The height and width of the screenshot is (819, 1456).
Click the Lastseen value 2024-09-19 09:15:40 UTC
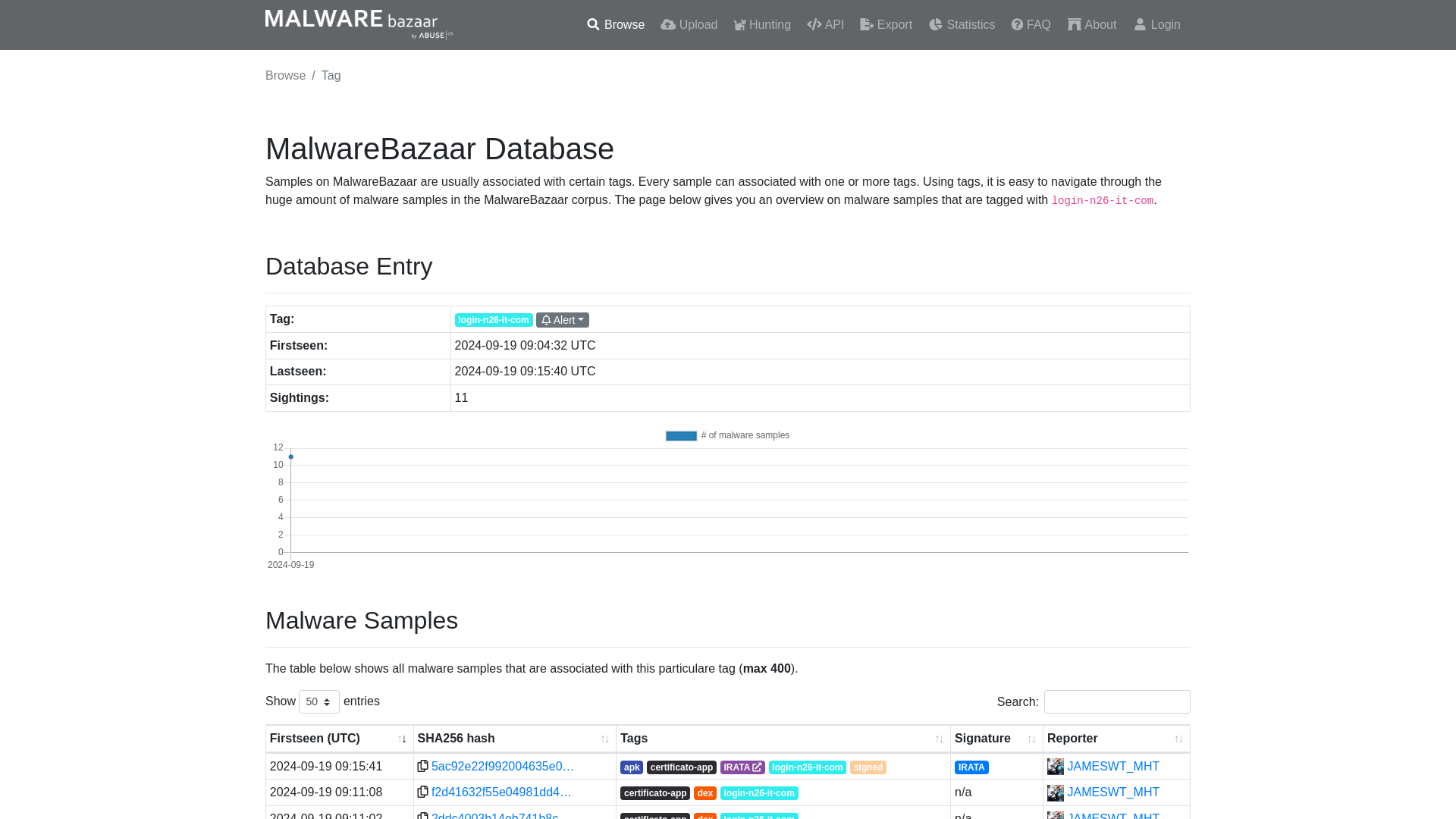pyautogui.click(x=525, y=372)
